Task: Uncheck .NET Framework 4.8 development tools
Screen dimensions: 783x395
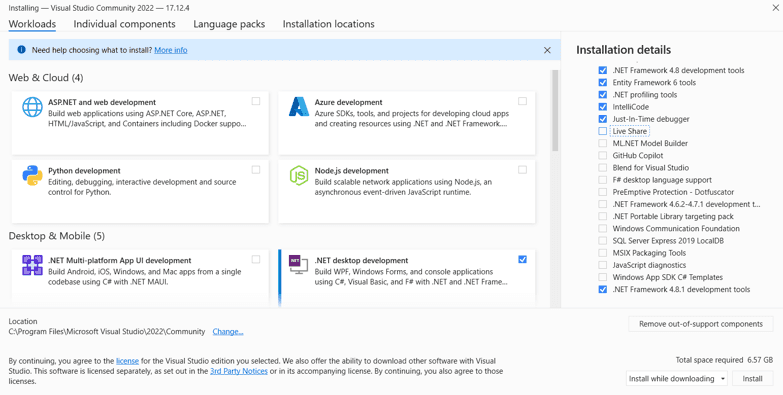Action: click(x=603, y=70)
